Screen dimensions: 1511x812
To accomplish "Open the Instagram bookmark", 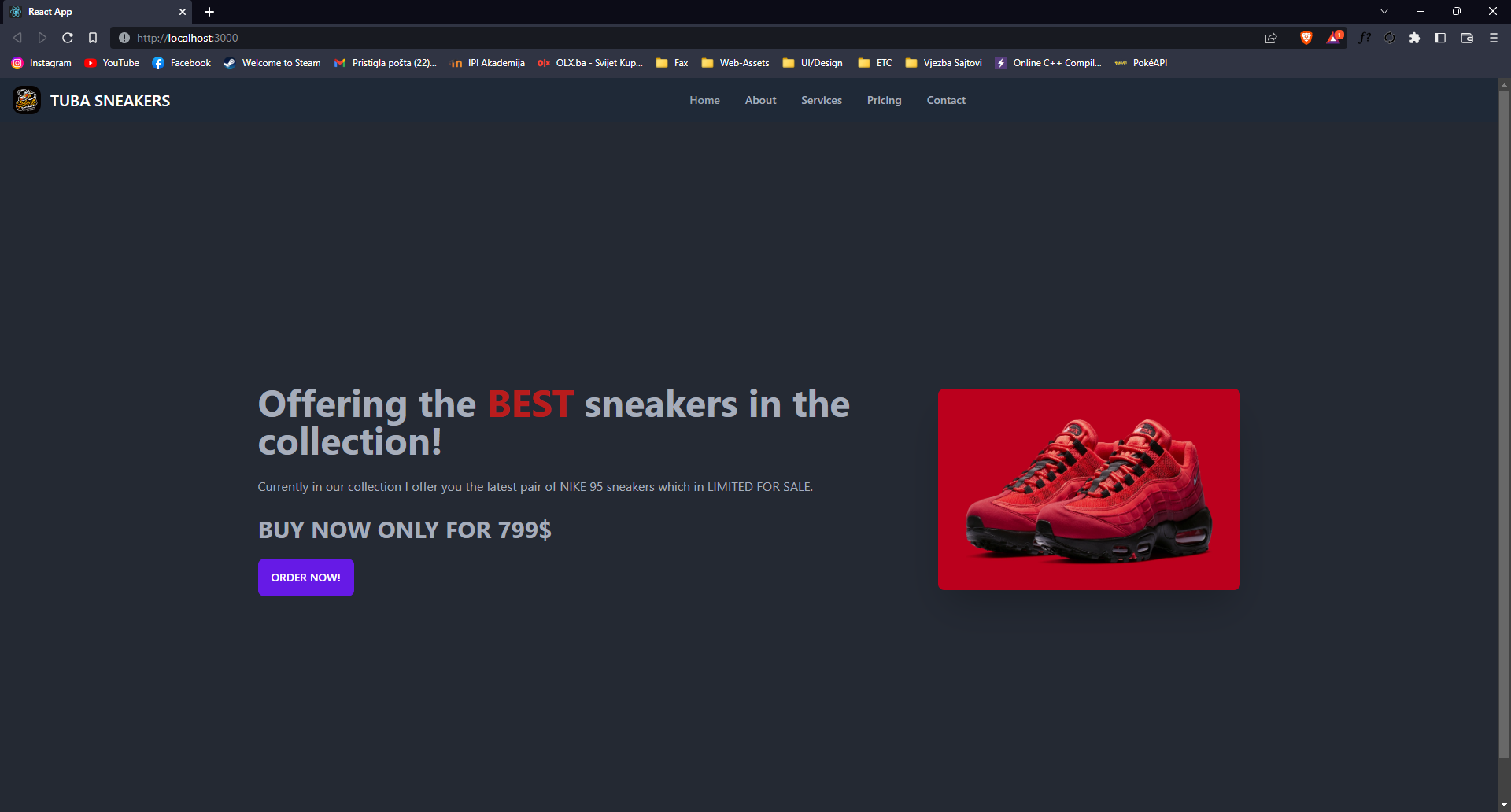I will tap(42, 63).
